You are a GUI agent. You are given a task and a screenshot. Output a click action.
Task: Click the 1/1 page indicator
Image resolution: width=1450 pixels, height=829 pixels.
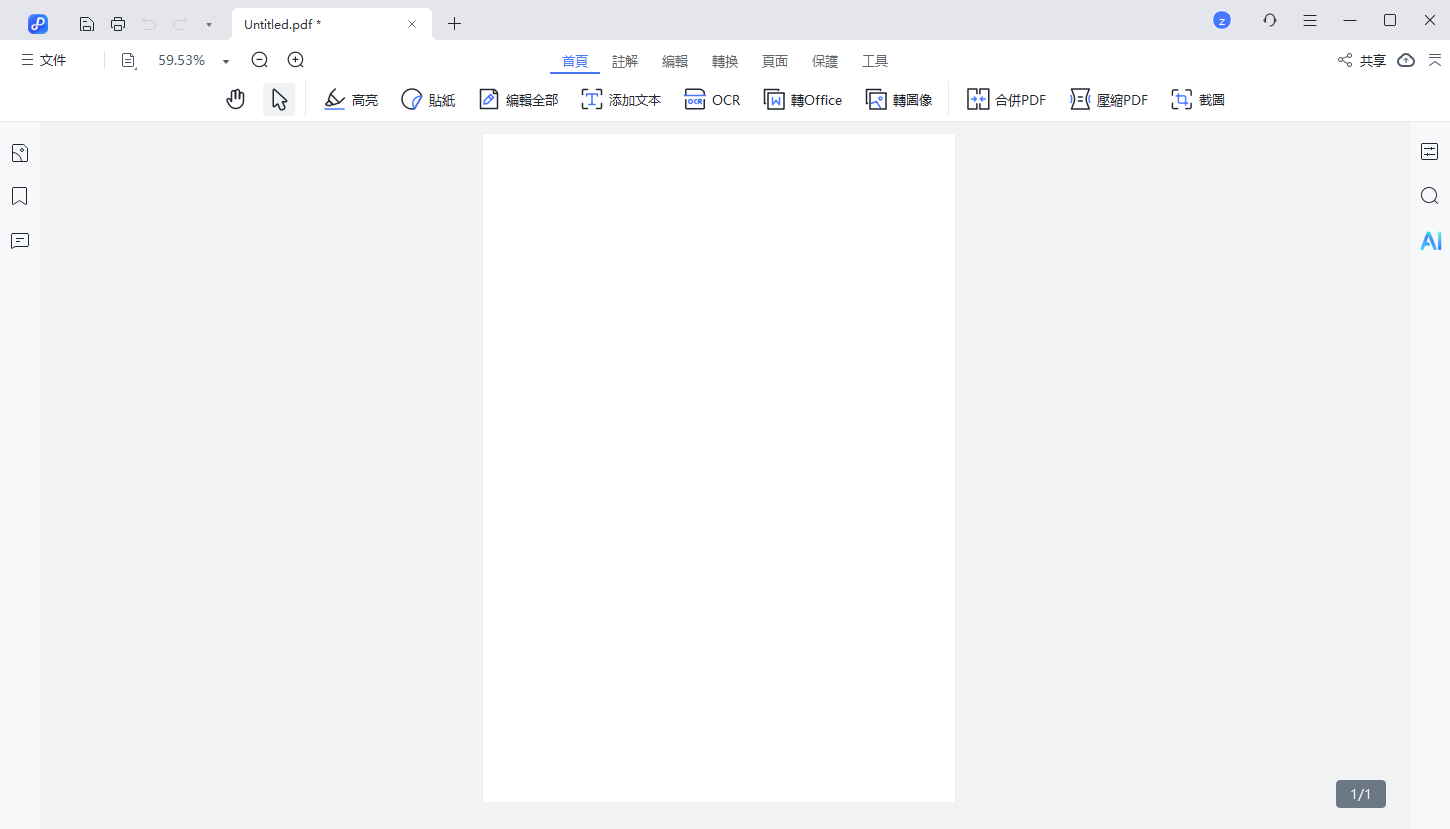1360,794
